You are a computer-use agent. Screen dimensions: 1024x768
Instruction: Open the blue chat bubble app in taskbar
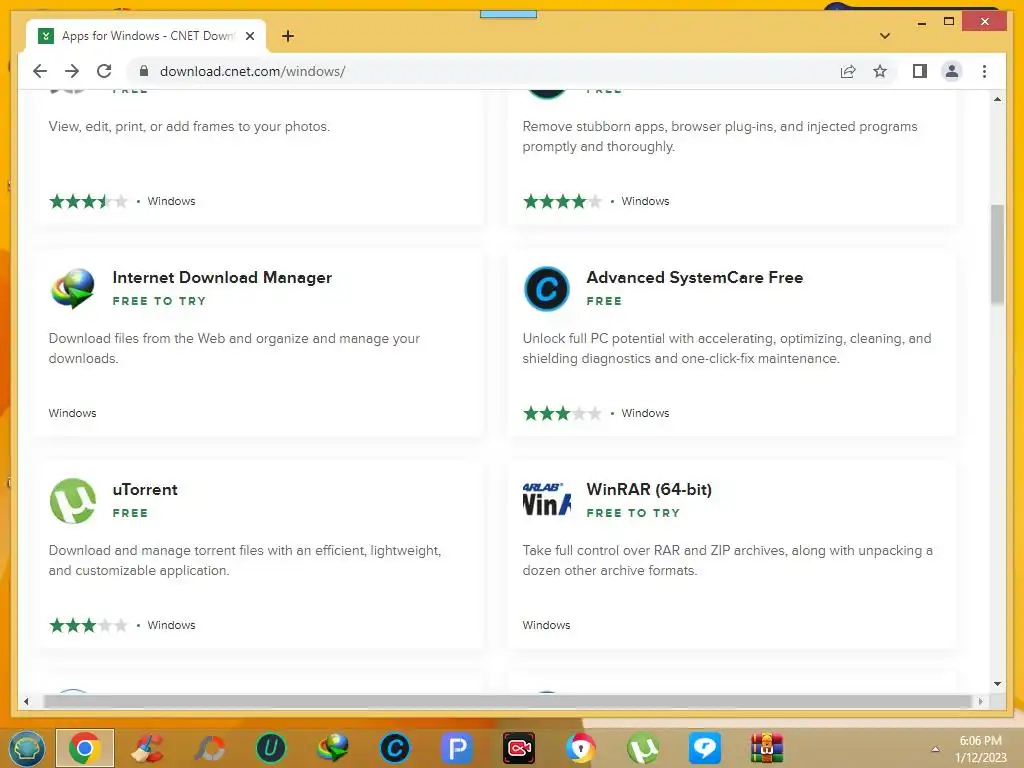[x=705, y=748]
